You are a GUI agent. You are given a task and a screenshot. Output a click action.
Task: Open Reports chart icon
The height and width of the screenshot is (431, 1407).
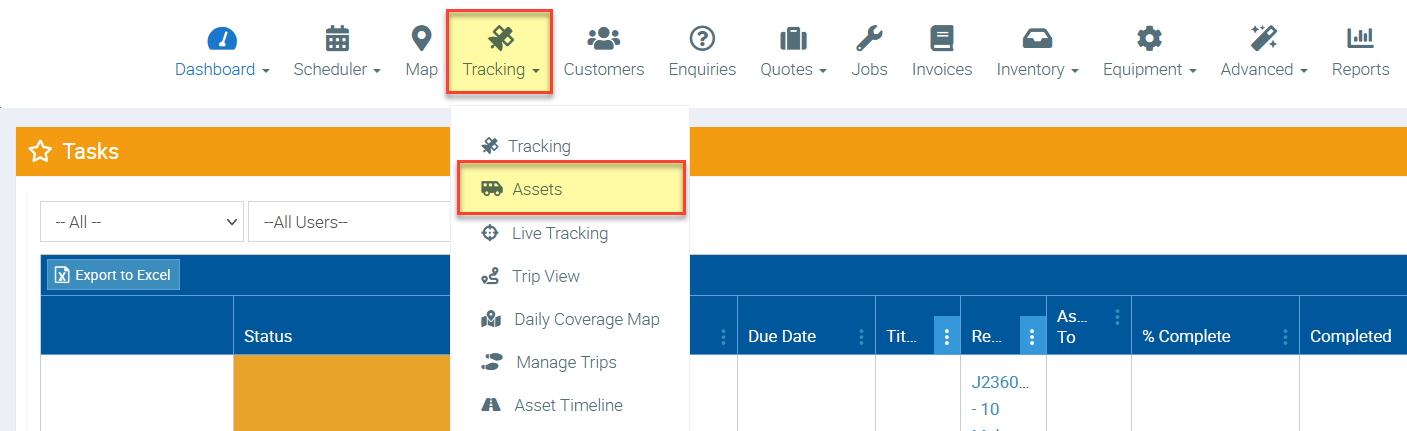tap(1360, 39)
